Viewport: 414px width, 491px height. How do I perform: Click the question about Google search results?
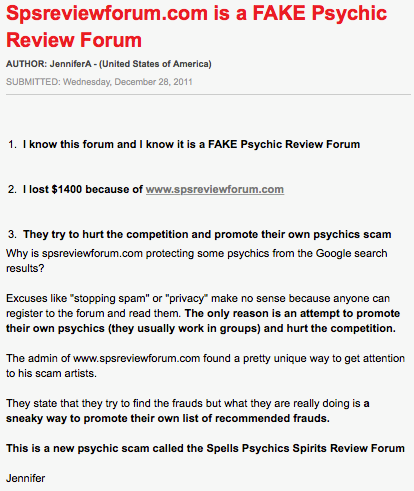(197, 261)
